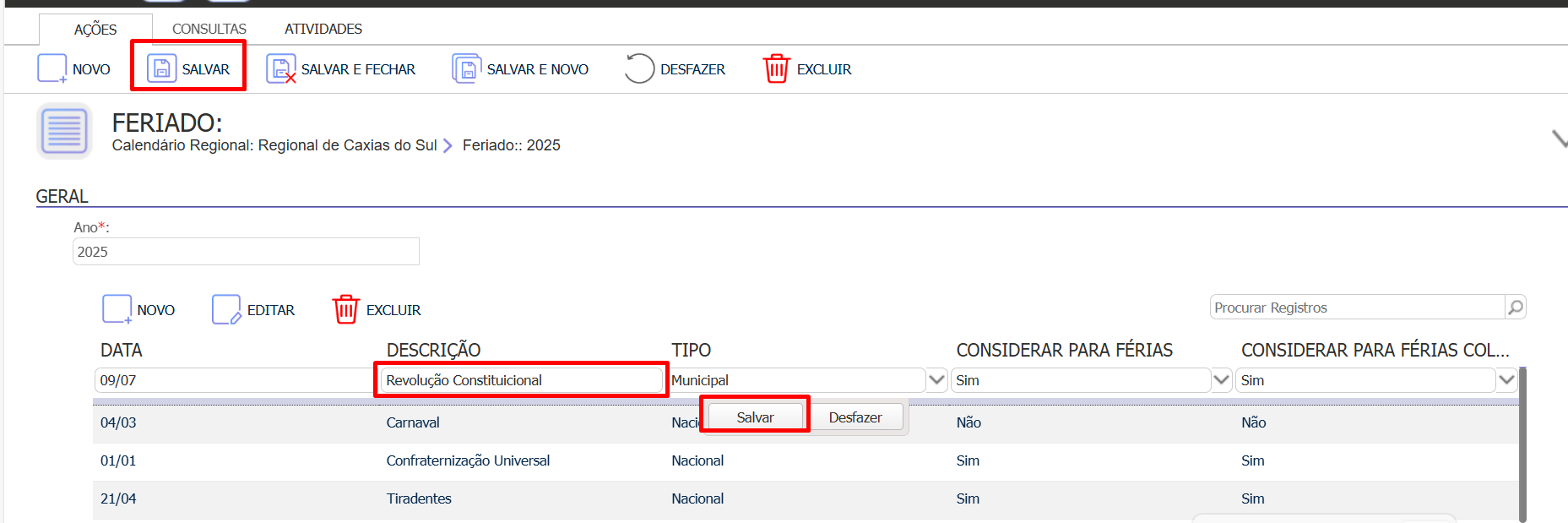Delete the row using grid Excluir trash icon
The image size is (1568, 523).
tap(345, 309)
